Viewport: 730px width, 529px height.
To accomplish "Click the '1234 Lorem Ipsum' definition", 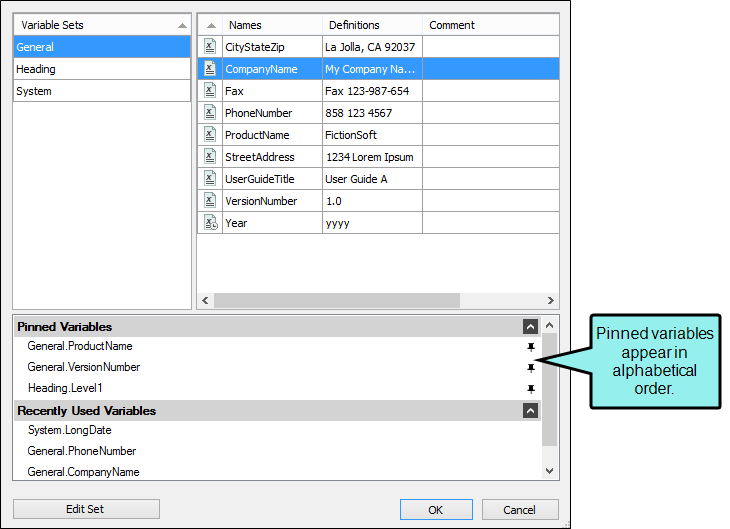I will [370, 157].
